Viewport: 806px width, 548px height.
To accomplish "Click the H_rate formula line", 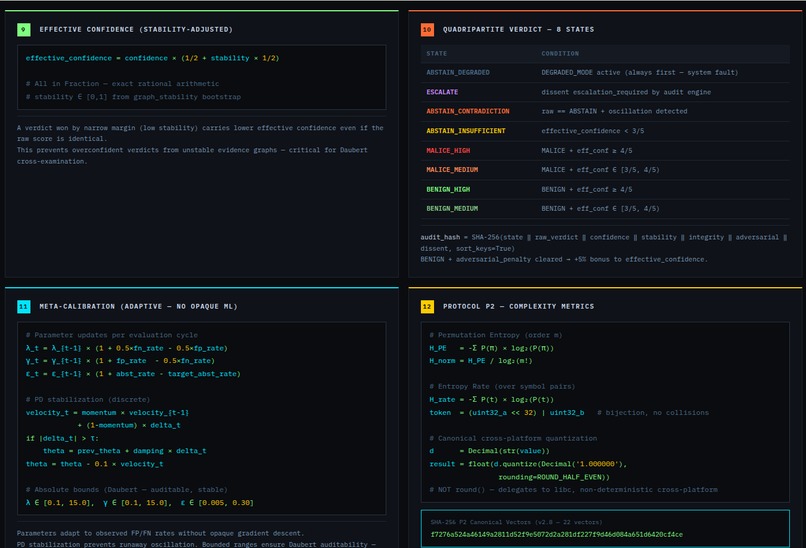I will coord(491,399).
